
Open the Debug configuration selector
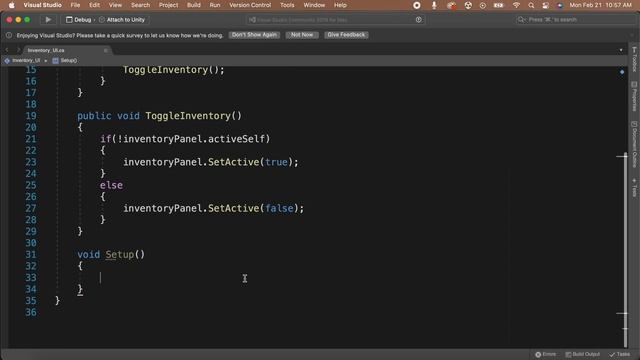tap(79, 20)
